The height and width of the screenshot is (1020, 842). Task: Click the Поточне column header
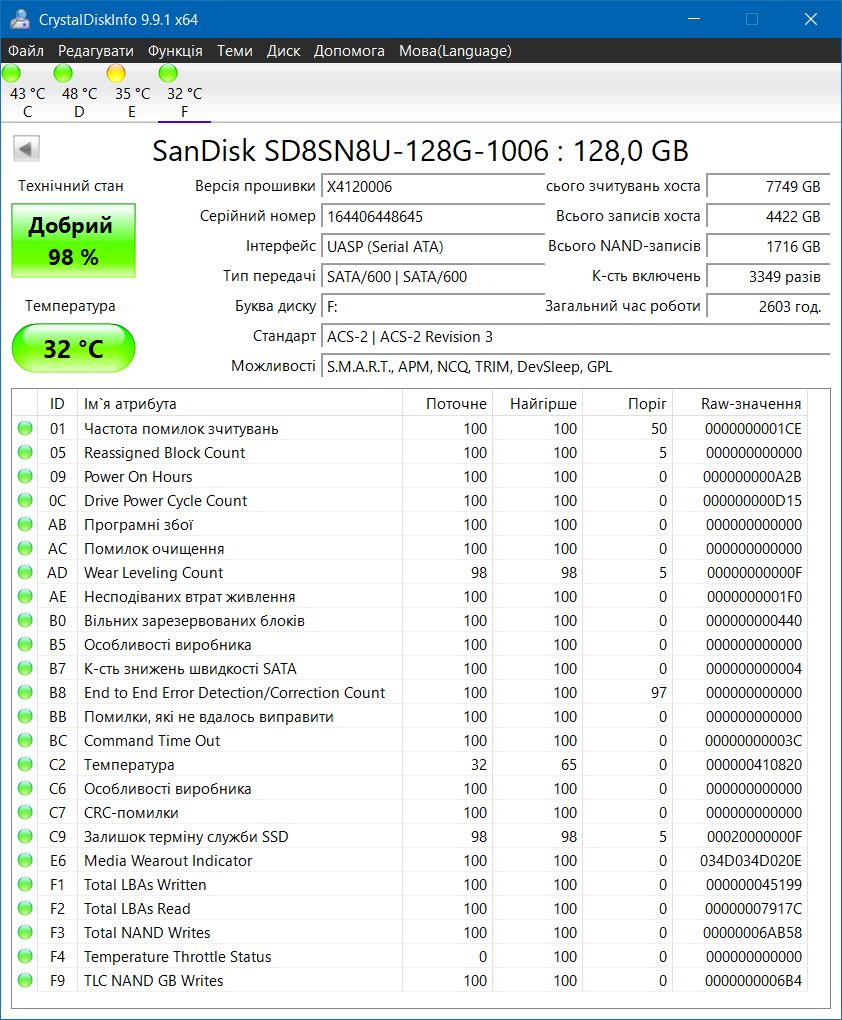coord(448,403)
